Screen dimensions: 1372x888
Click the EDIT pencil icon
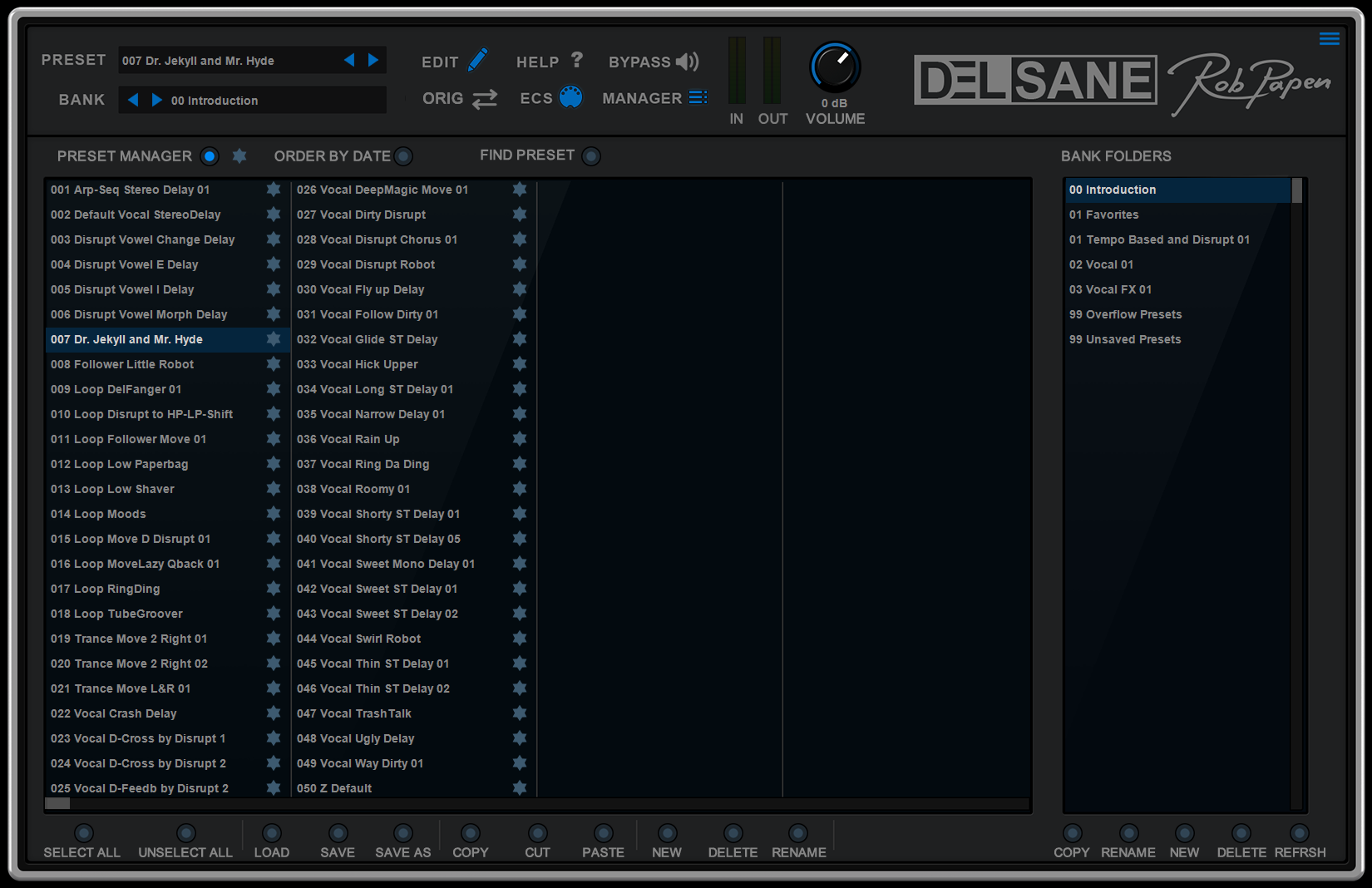[478, 61]
